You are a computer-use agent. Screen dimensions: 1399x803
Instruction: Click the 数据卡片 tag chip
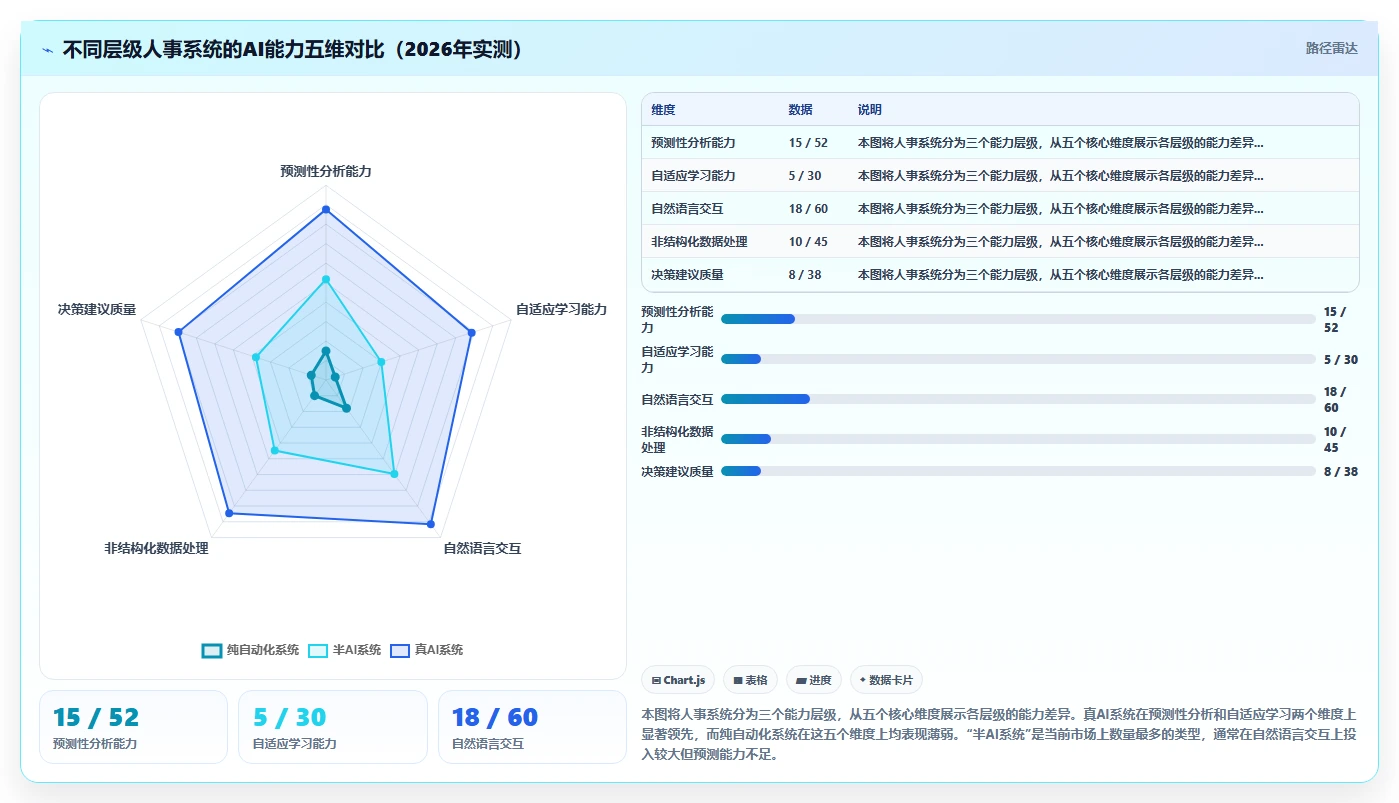coord(886,680)
